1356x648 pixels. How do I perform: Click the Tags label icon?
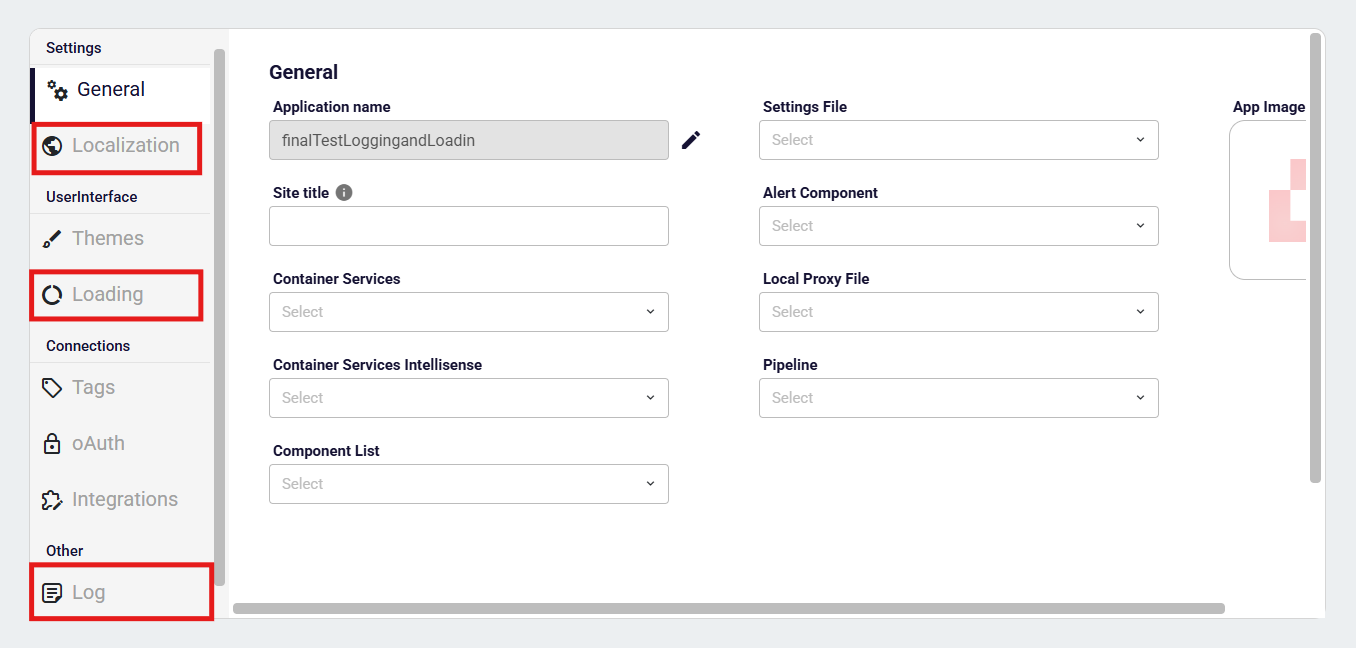[x=52, y=388]
